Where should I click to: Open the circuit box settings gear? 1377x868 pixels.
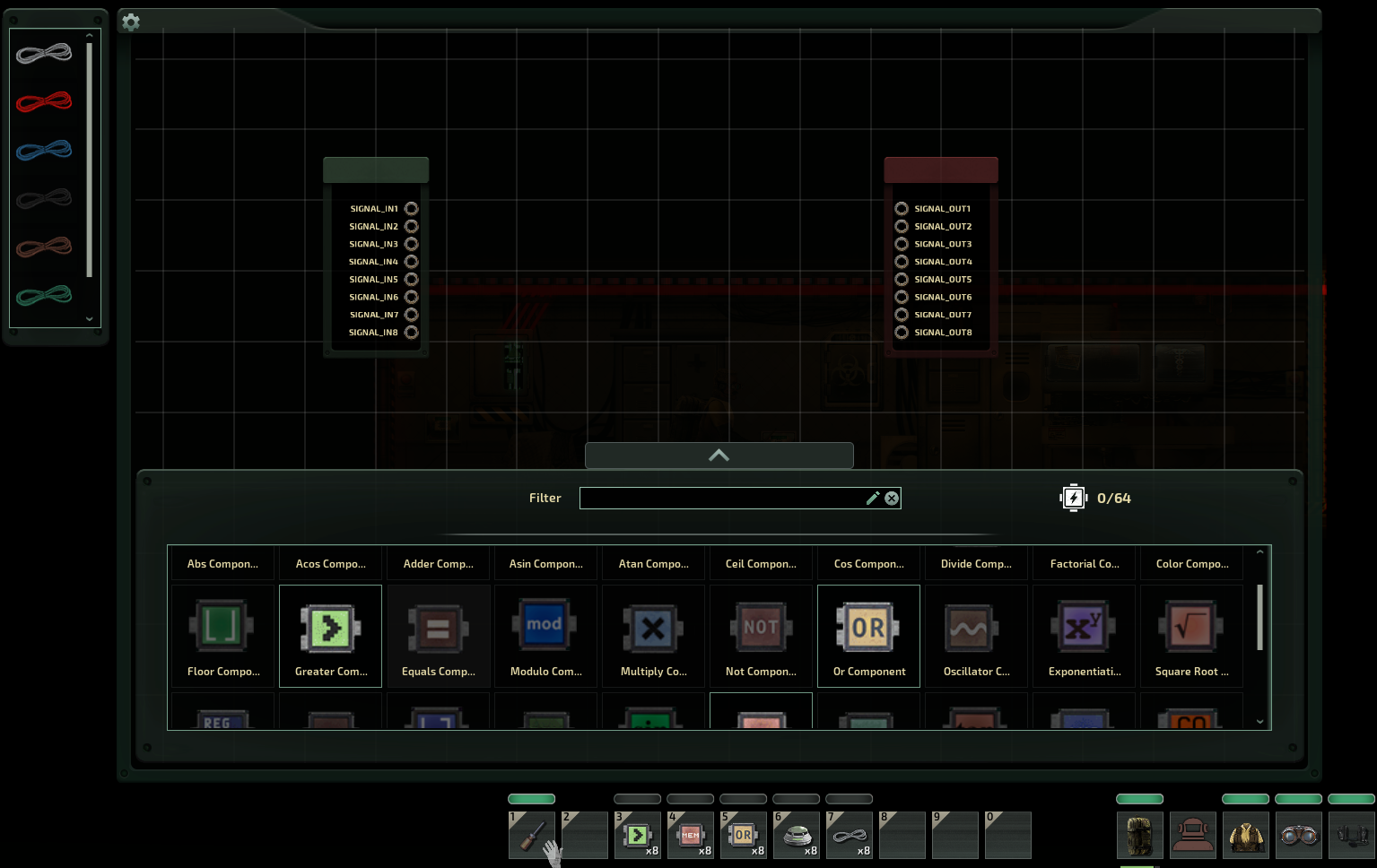[x=131, y=22]
